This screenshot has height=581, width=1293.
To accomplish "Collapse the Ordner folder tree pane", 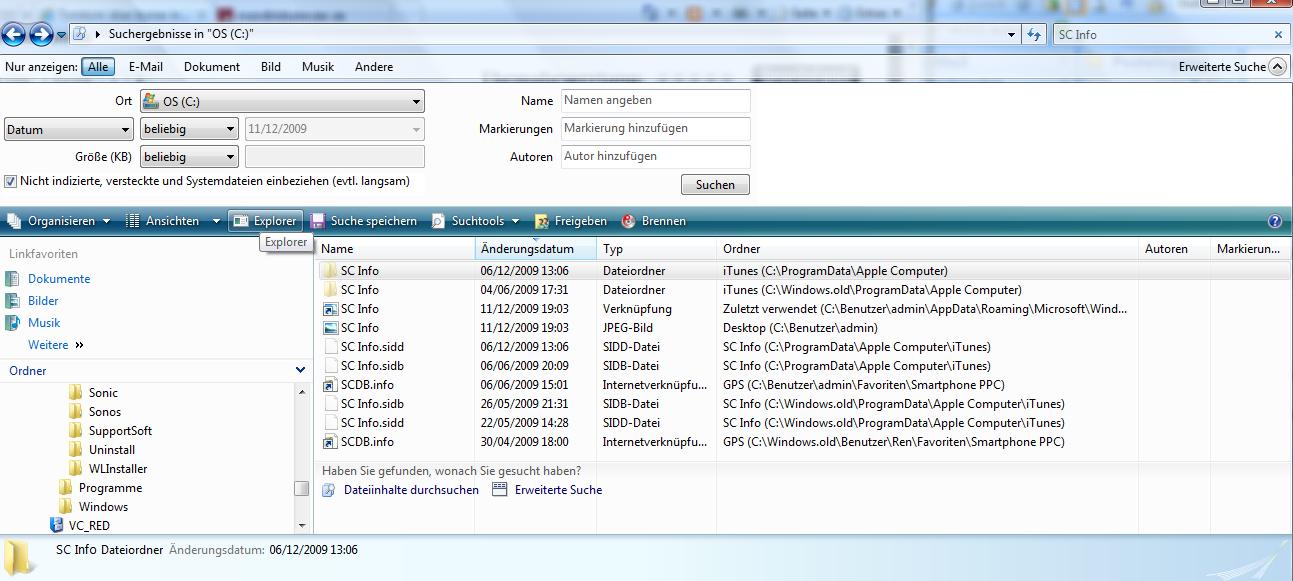I will pos(300,371).
